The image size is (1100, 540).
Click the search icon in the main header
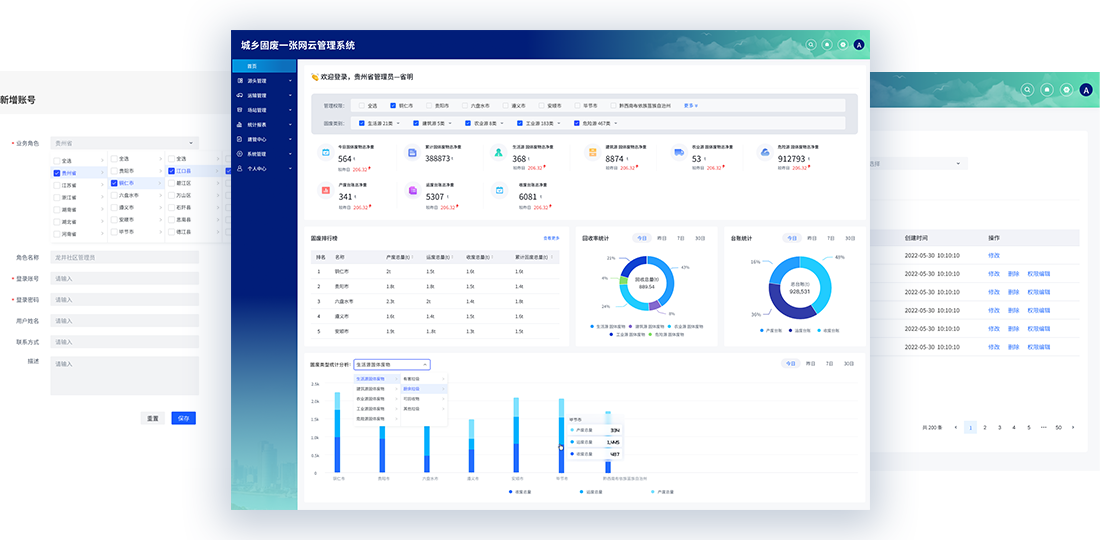pos(810,45)
